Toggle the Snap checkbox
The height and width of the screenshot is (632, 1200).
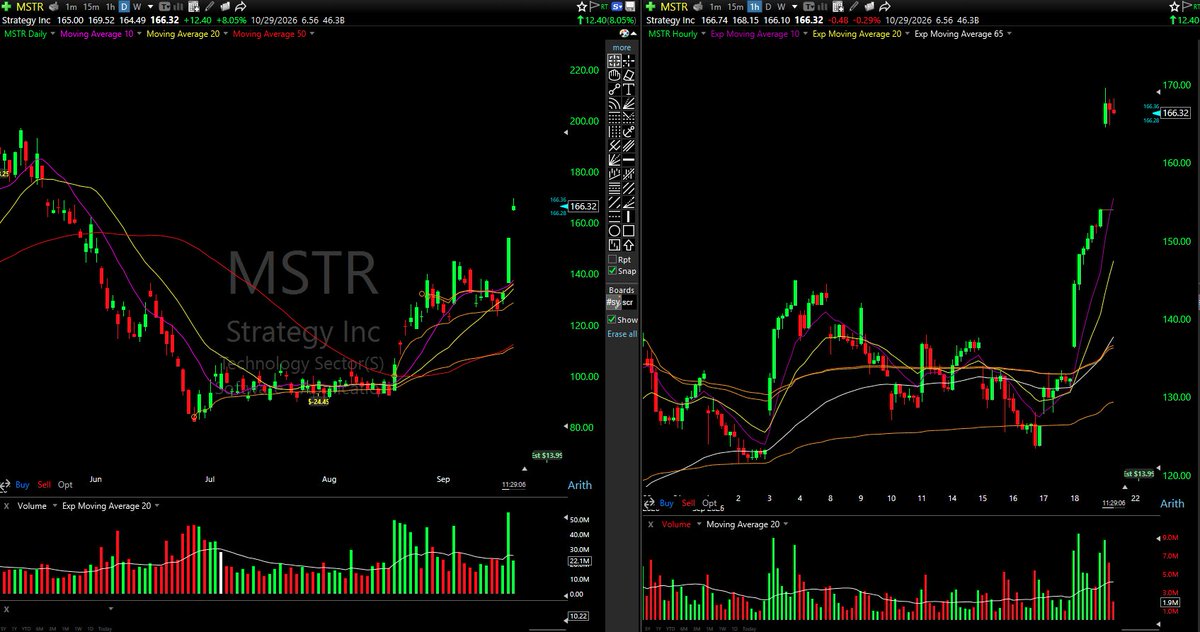(613, 271)
